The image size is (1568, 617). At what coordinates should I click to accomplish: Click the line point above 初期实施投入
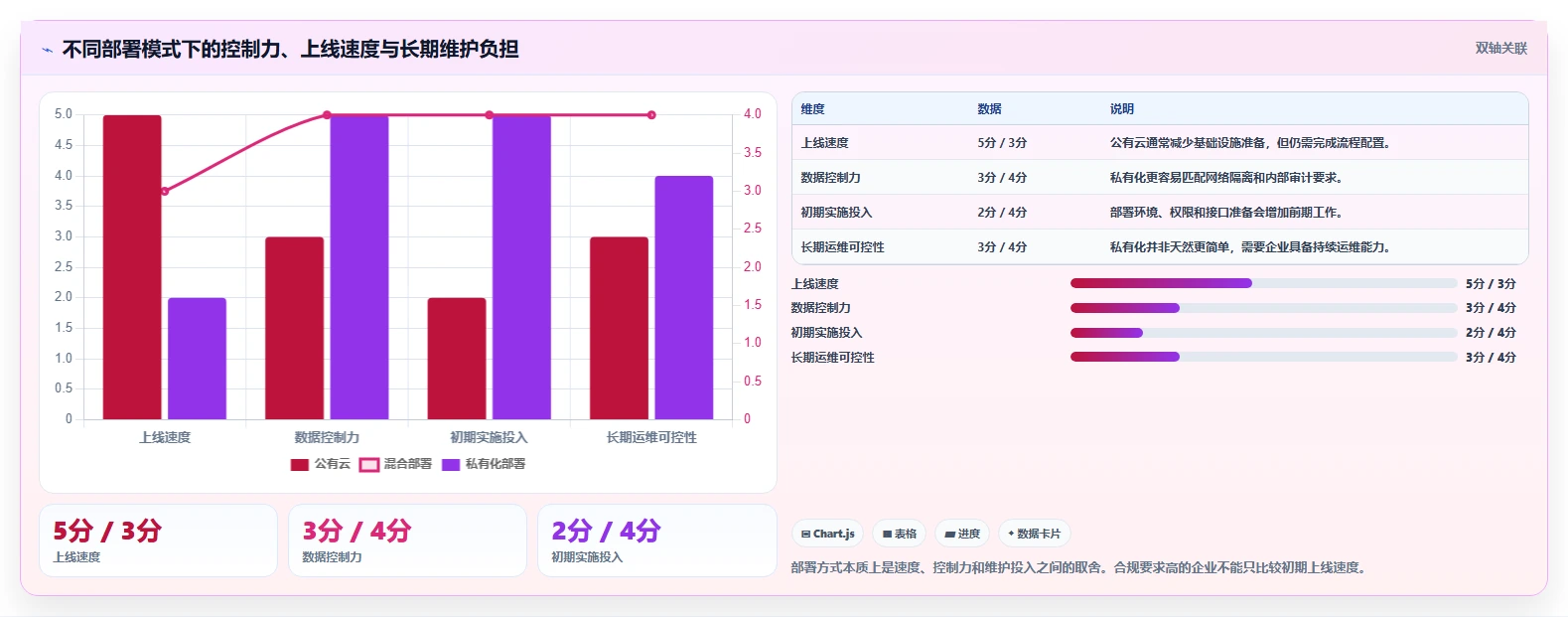490,115
